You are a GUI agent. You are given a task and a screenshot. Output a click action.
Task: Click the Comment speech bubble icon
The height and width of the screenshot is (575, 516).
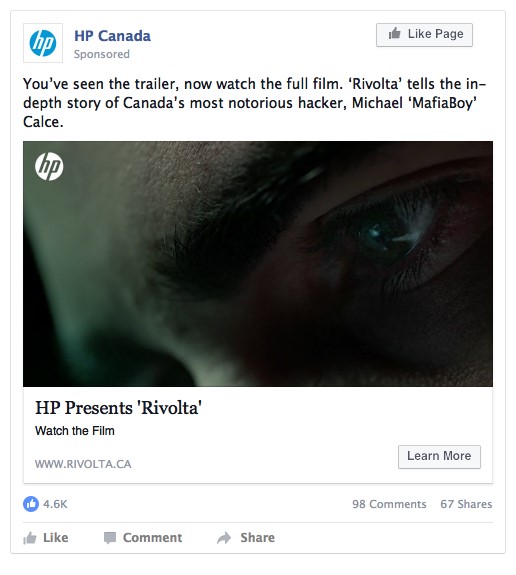(110, 538)
